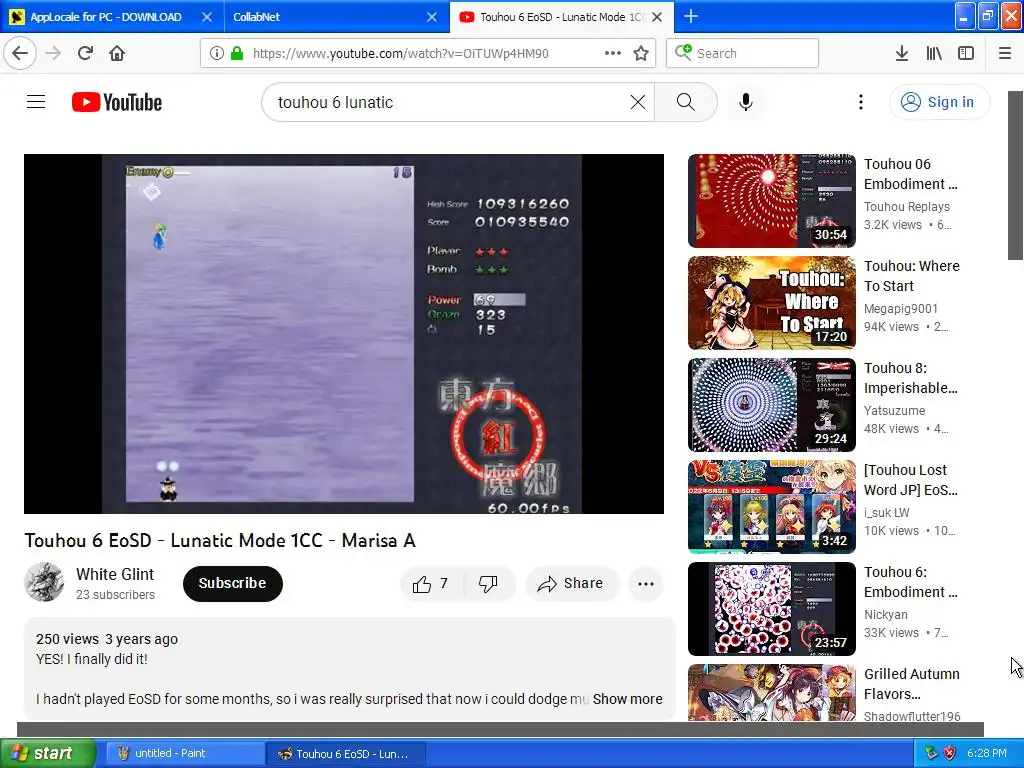Share the video

(571, 583)
